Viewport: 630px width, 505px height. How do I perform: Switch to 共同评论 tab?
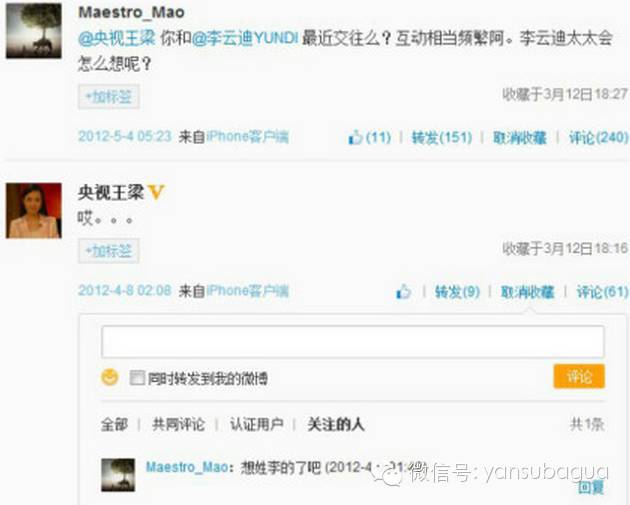point(178,424)
